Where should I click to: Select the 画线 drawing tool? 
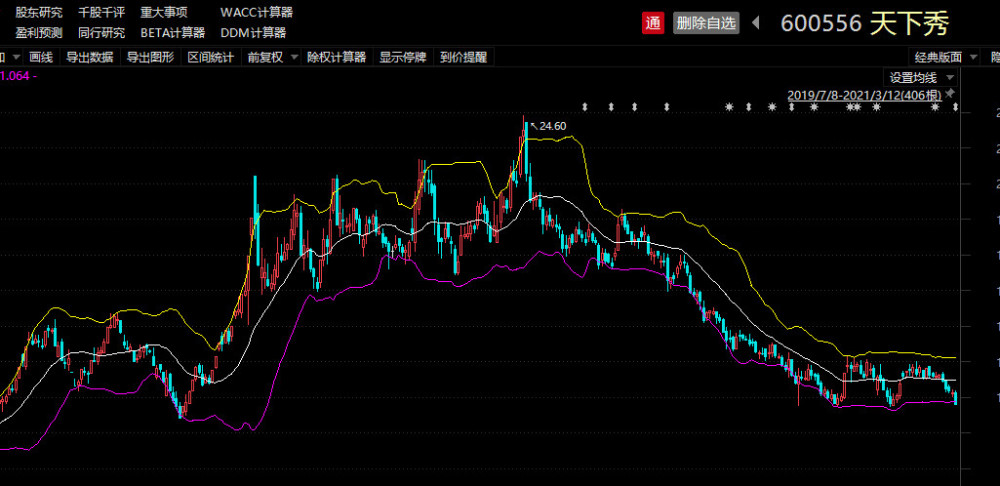(x=41, y=57)
